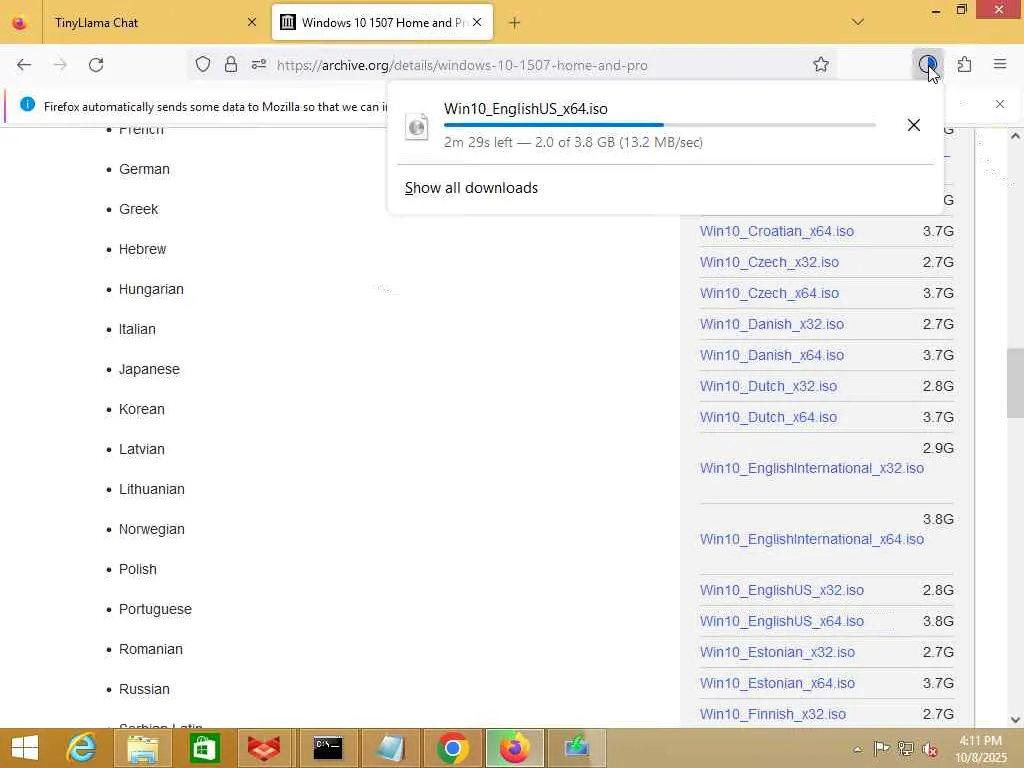The image size is (1024, 768).
Task: Show hidden system tray icons
Action: click(x=857, y=749)
